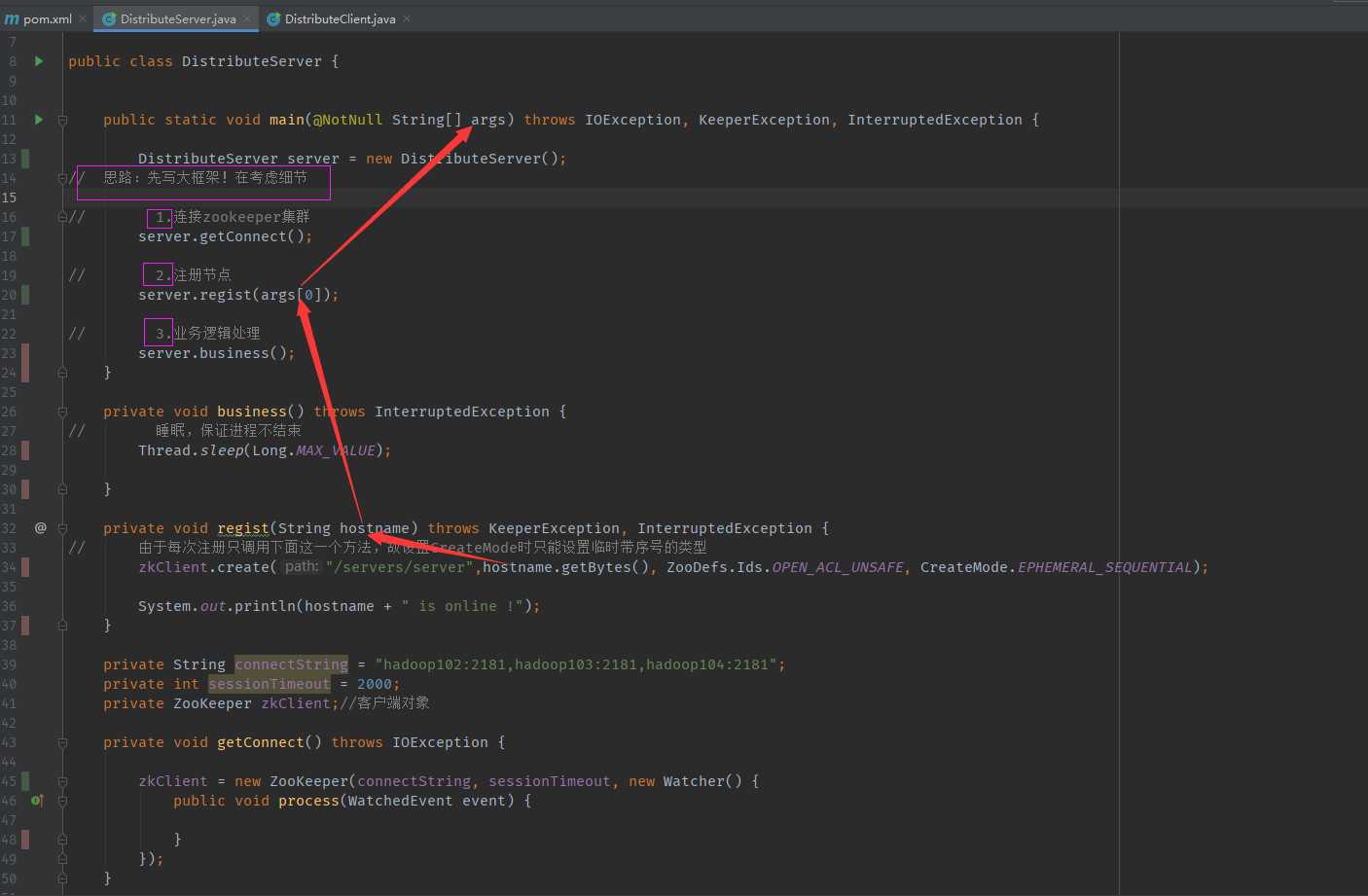Click the highlighted sessionTimeout field name
1368x896 pixels.
click(270, 683)
